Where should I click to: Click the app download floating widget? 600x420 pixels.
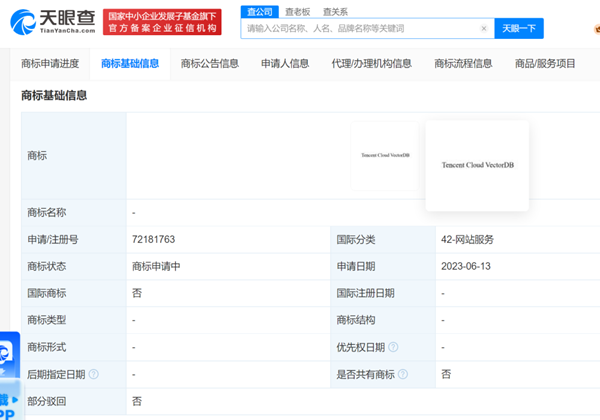(8, 405)
